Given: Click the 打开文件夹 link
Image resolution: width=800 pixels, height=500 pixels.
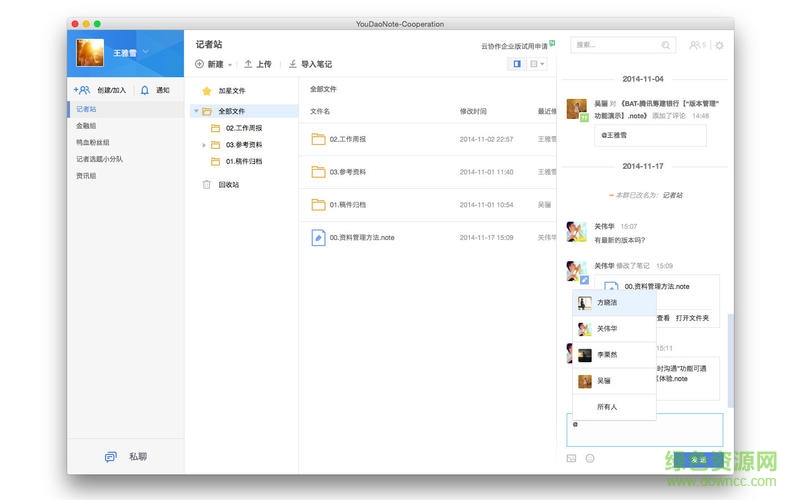Looking at the screenshot, I should tap(692, 318).
